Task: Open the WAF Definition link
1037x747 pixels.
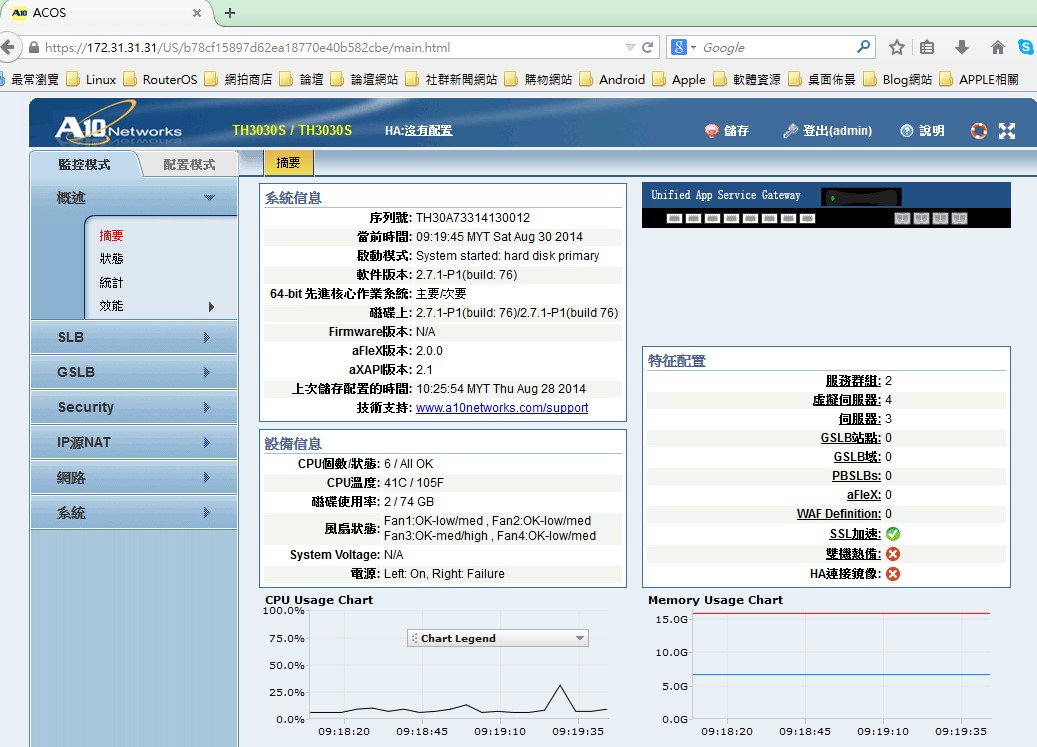Action: (839, 514)
